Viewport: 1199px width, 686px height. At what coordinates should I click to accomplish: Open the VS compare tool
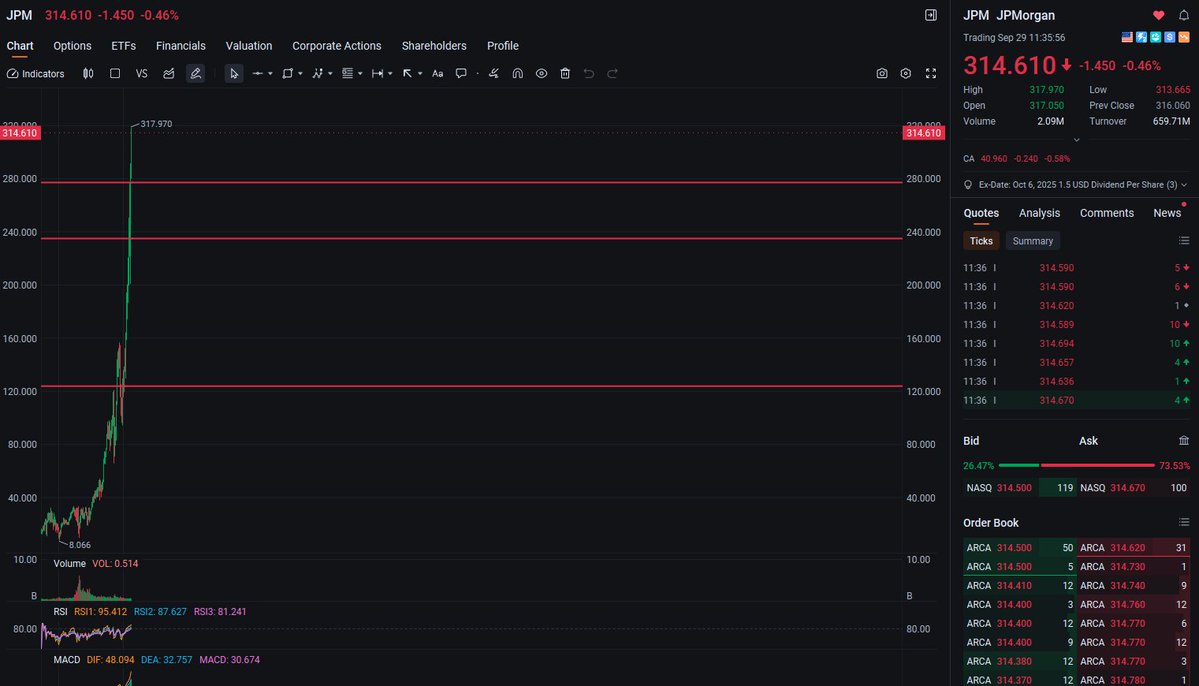coord(141,73)
